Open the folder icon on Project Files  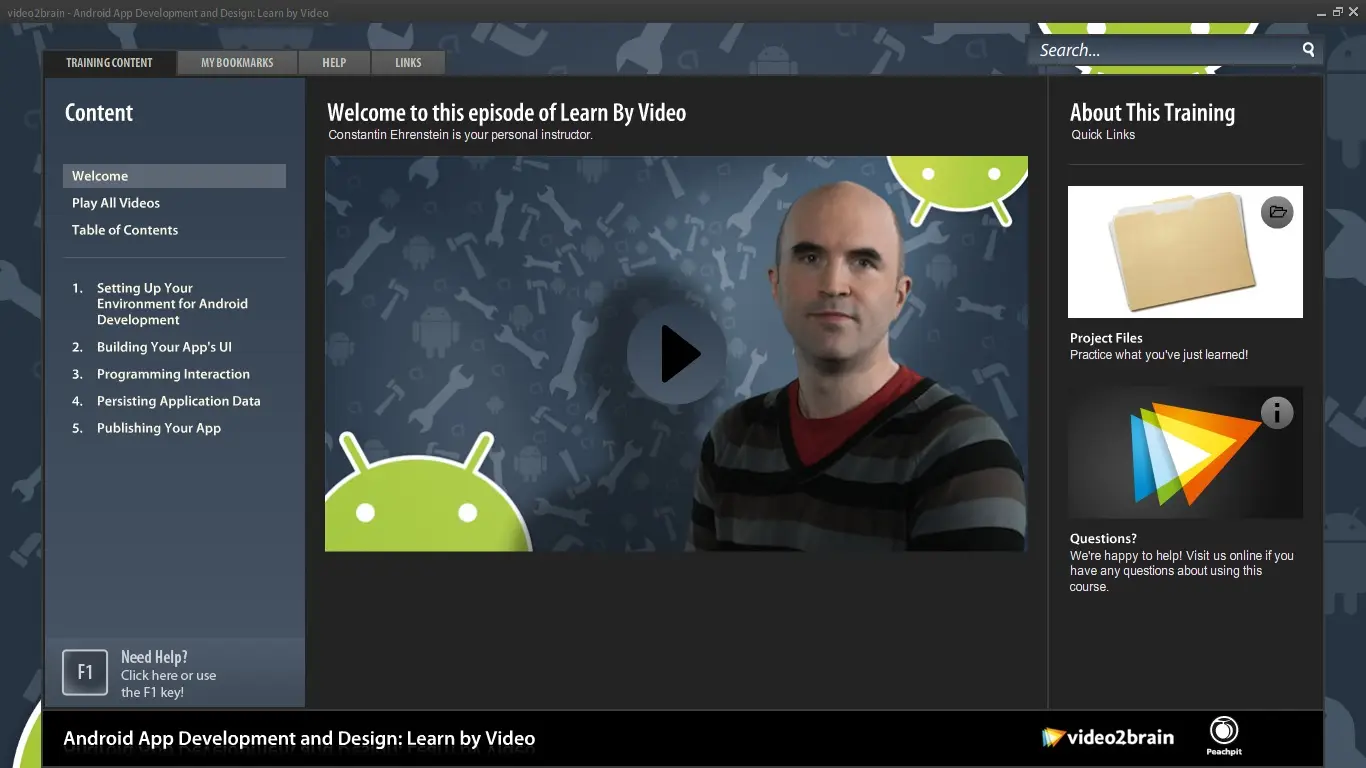click(1277, 212)
